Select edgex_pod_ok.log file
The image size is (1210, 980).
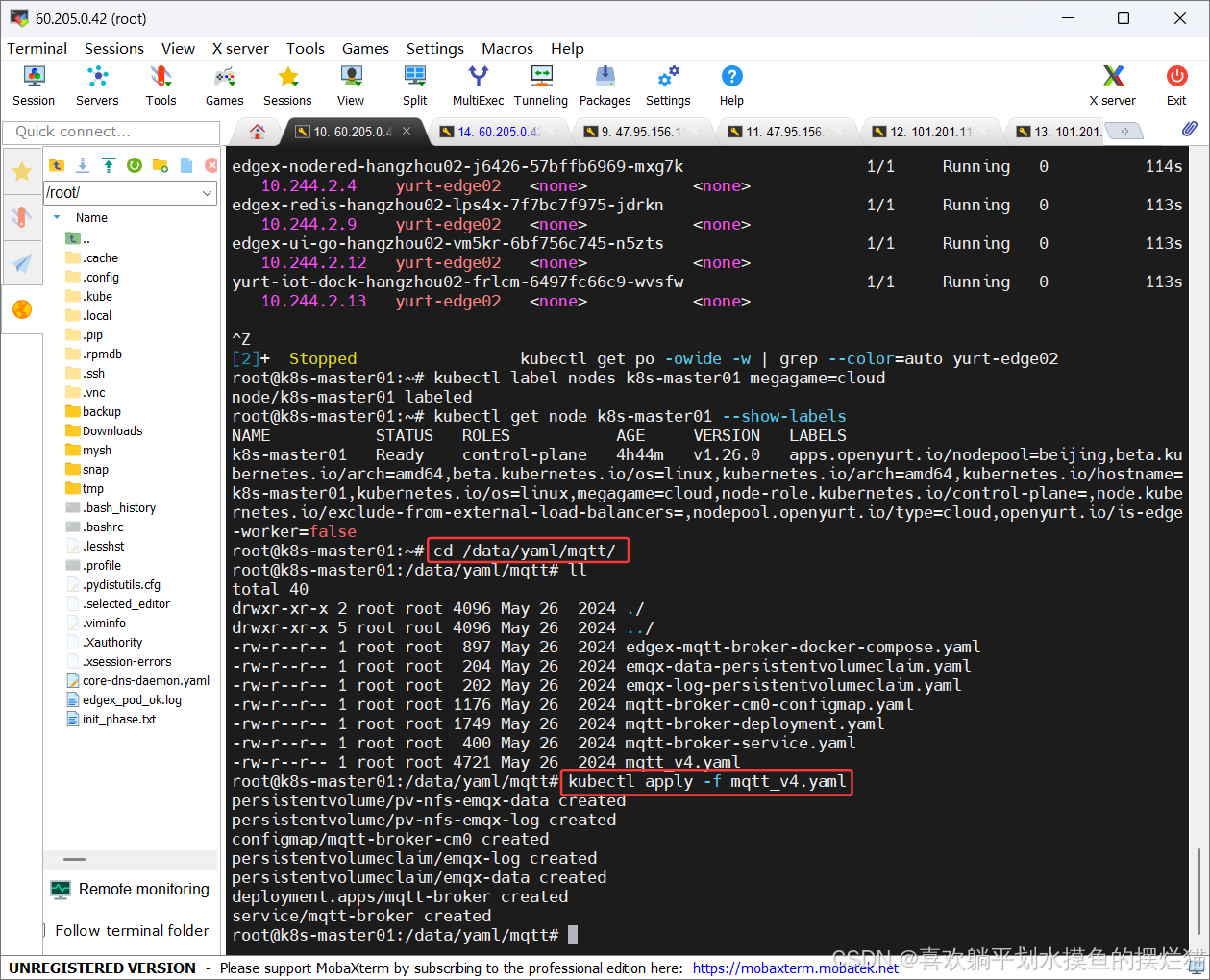click(x=124, y=699)
